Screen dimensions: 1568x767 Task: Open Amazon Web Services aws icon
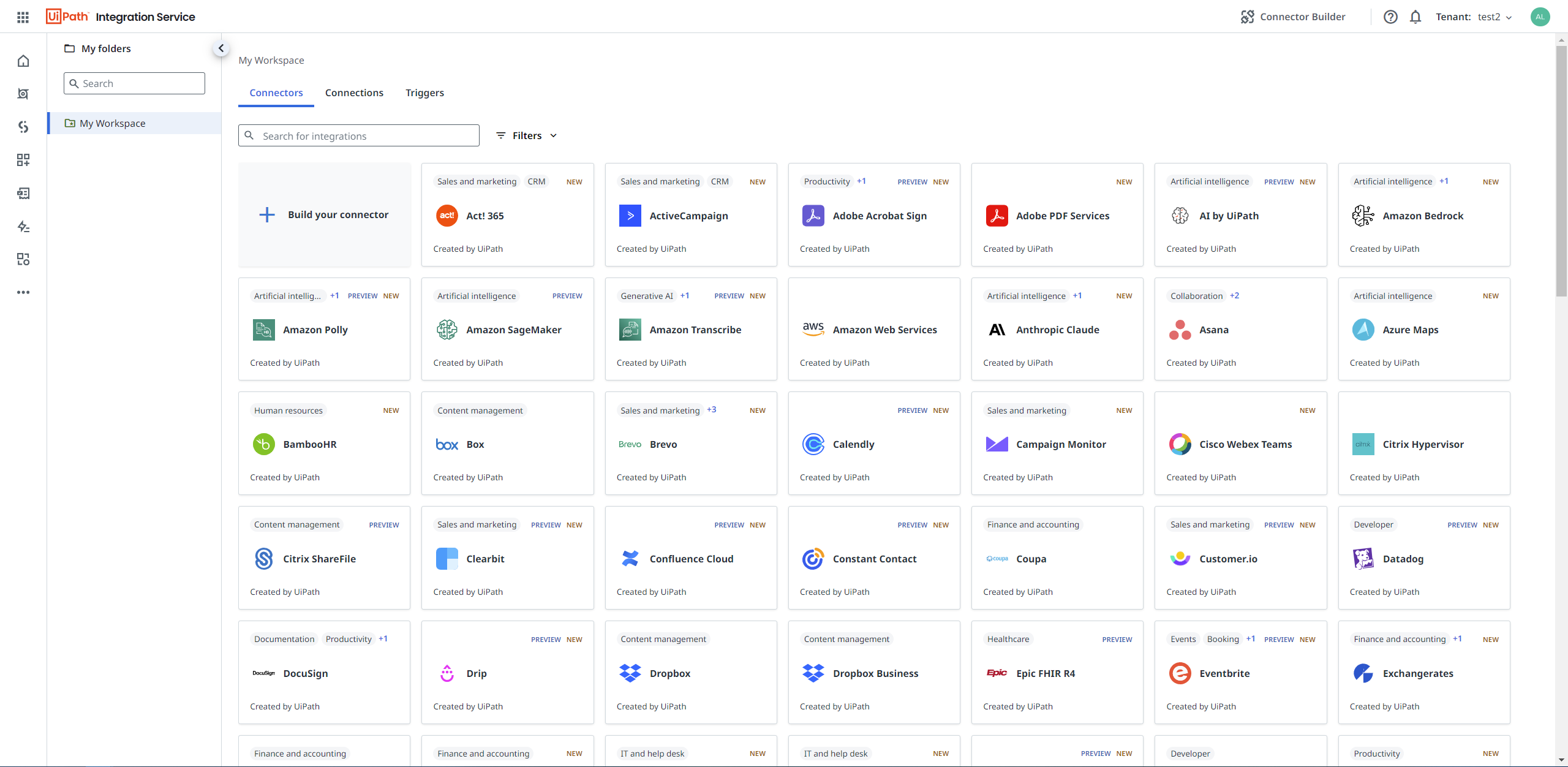(813, 330)
